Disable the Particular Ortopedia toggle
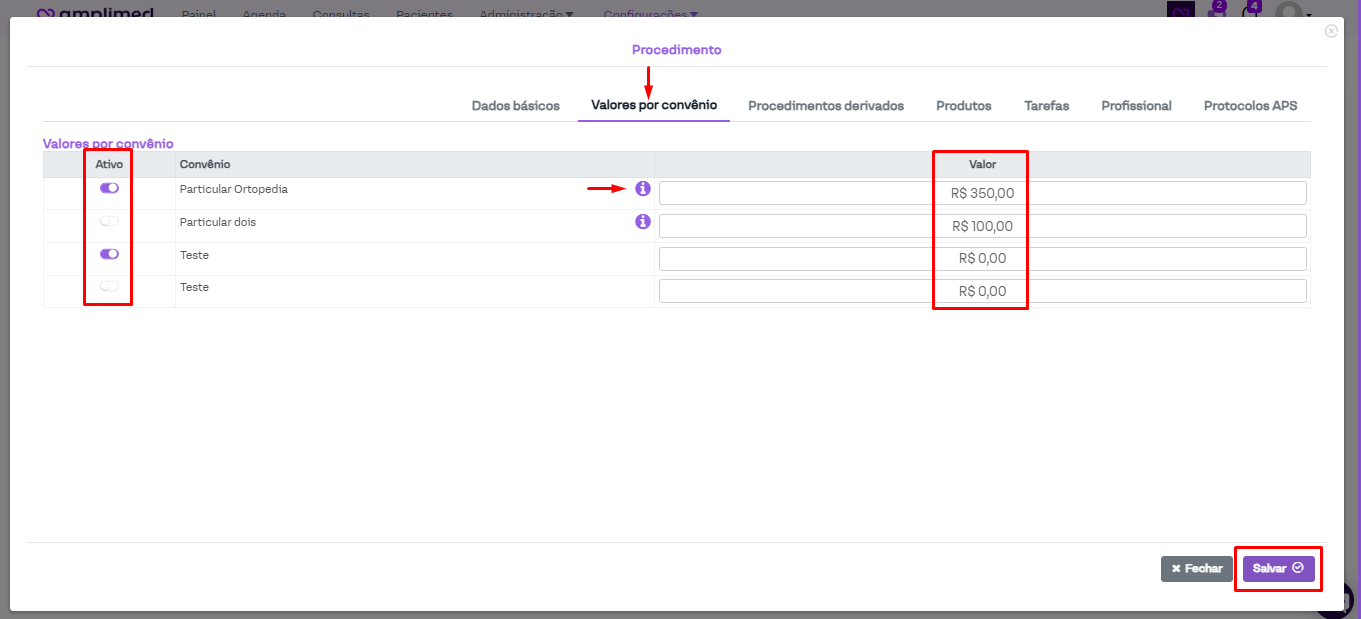 tap(109, 188)
